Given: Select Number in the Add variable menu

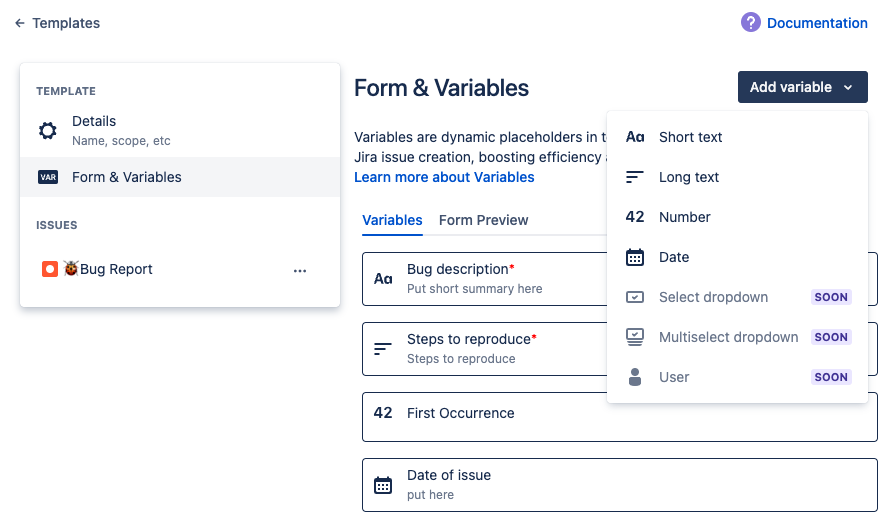Looking at the screenshot, I should pos(684,217).
